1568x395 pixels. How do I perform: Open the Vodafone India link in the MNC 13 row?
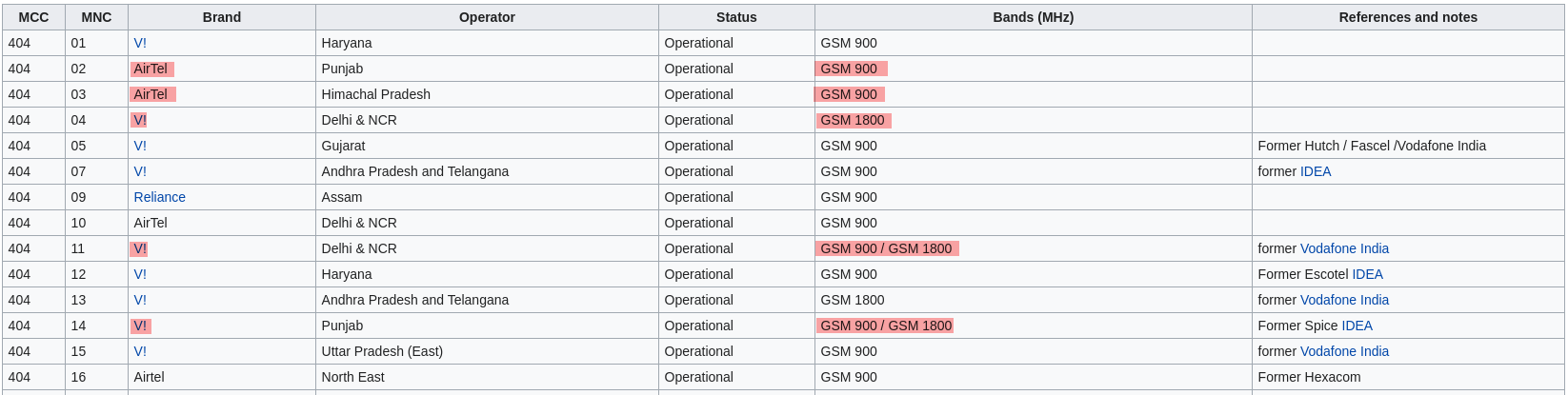coord(1343,300)
